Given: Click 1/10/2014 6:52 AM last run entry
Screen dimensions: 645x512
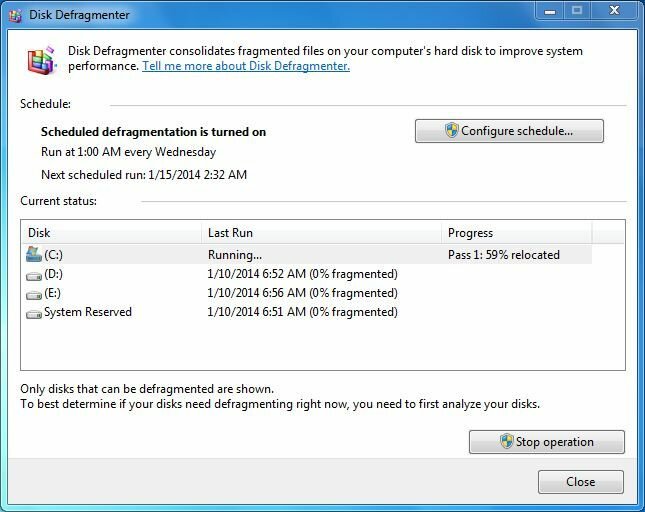Looking at the screenshot, I should [302, 274].
